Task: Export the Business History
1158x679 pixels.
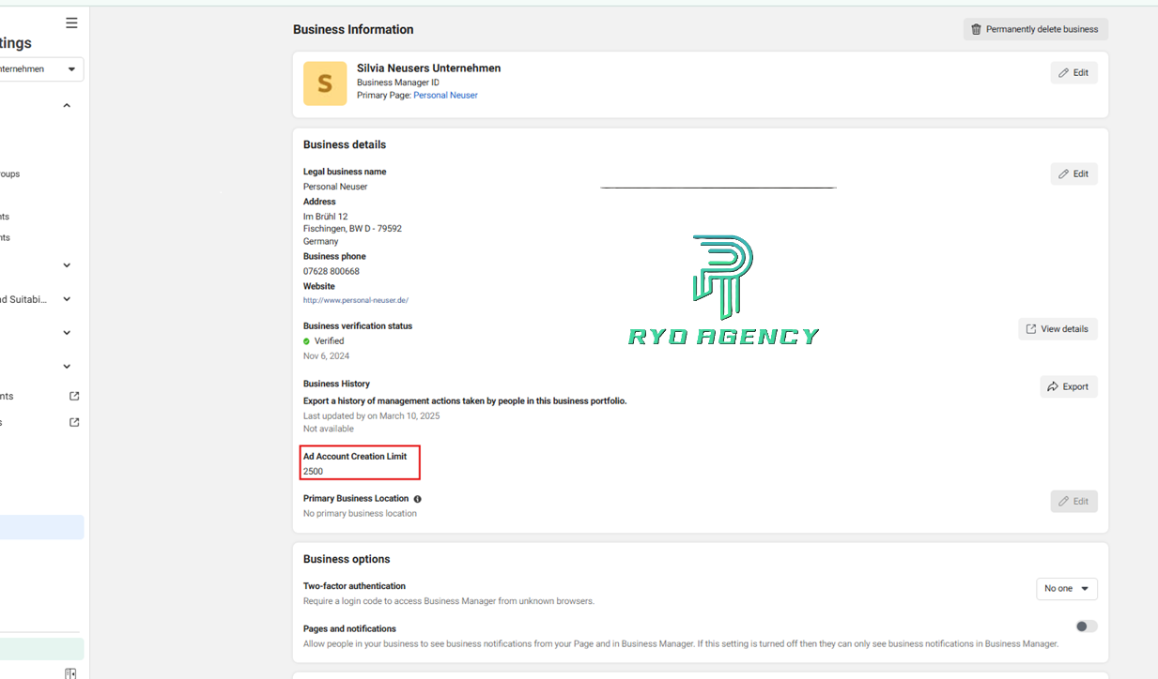Action: (x=1069, y=386)
